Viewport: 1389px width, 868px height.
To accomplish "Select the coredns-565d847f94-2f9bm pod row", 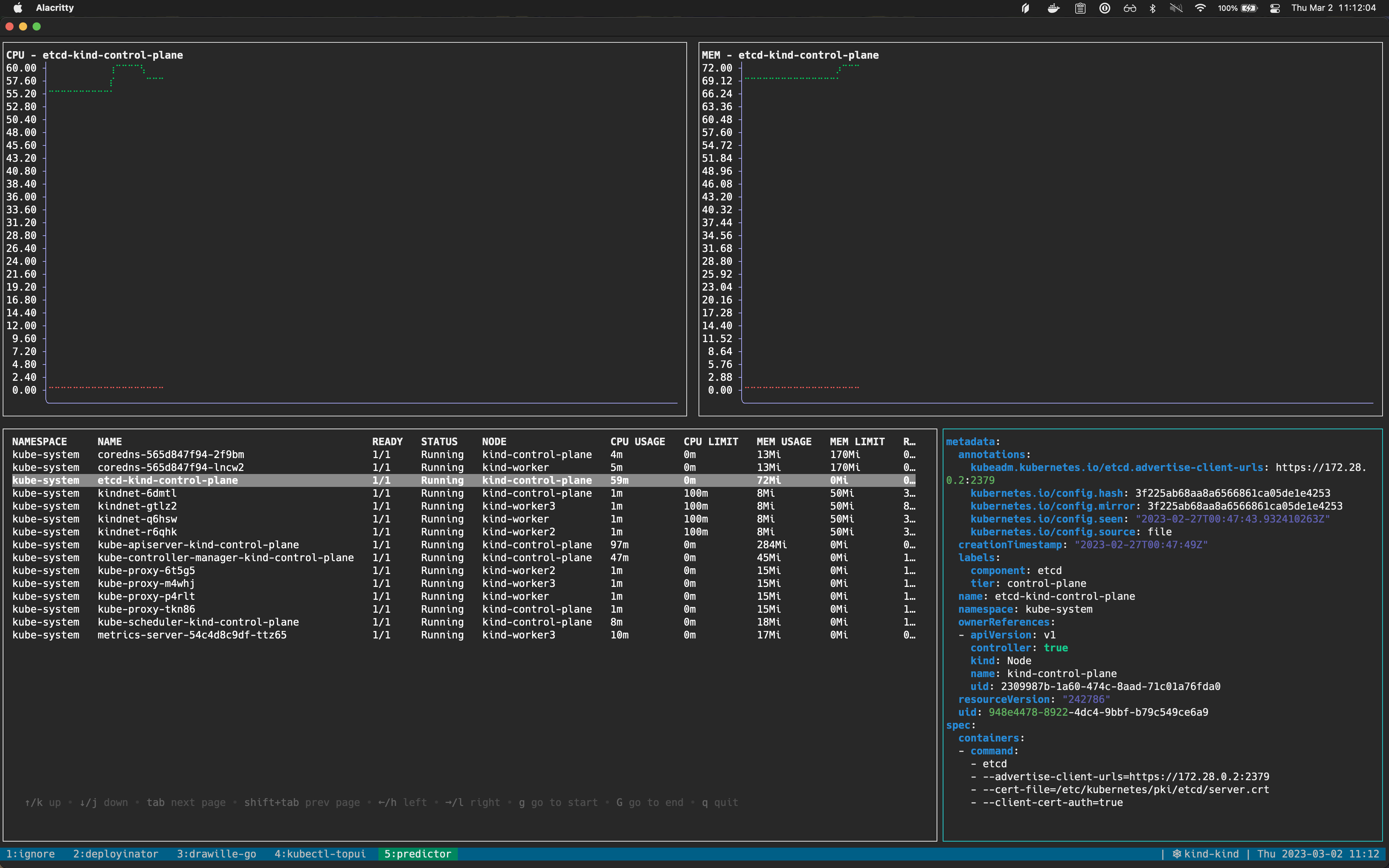I will 464,455.
